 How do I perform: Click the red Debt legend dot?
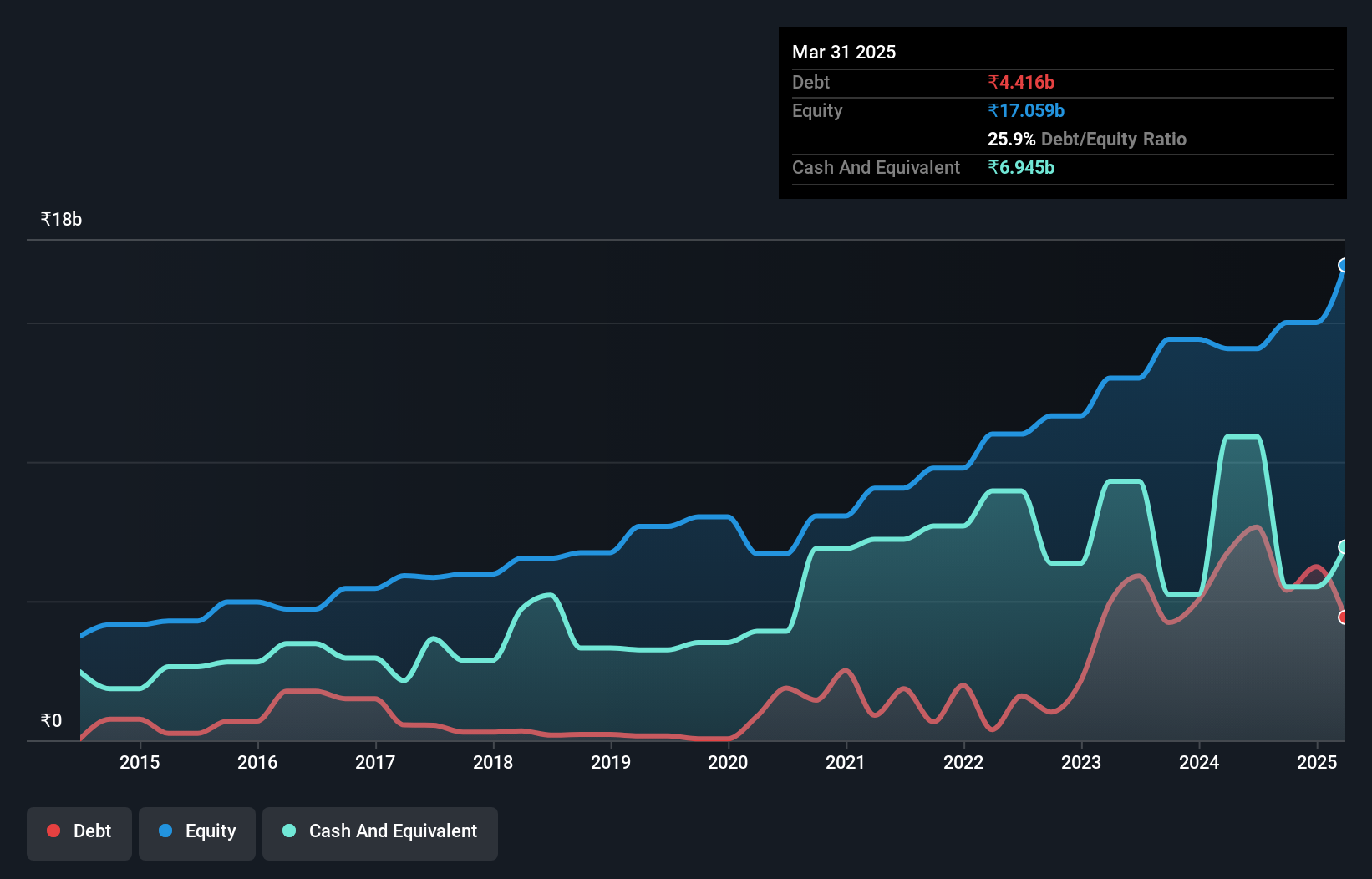[53, 831]
